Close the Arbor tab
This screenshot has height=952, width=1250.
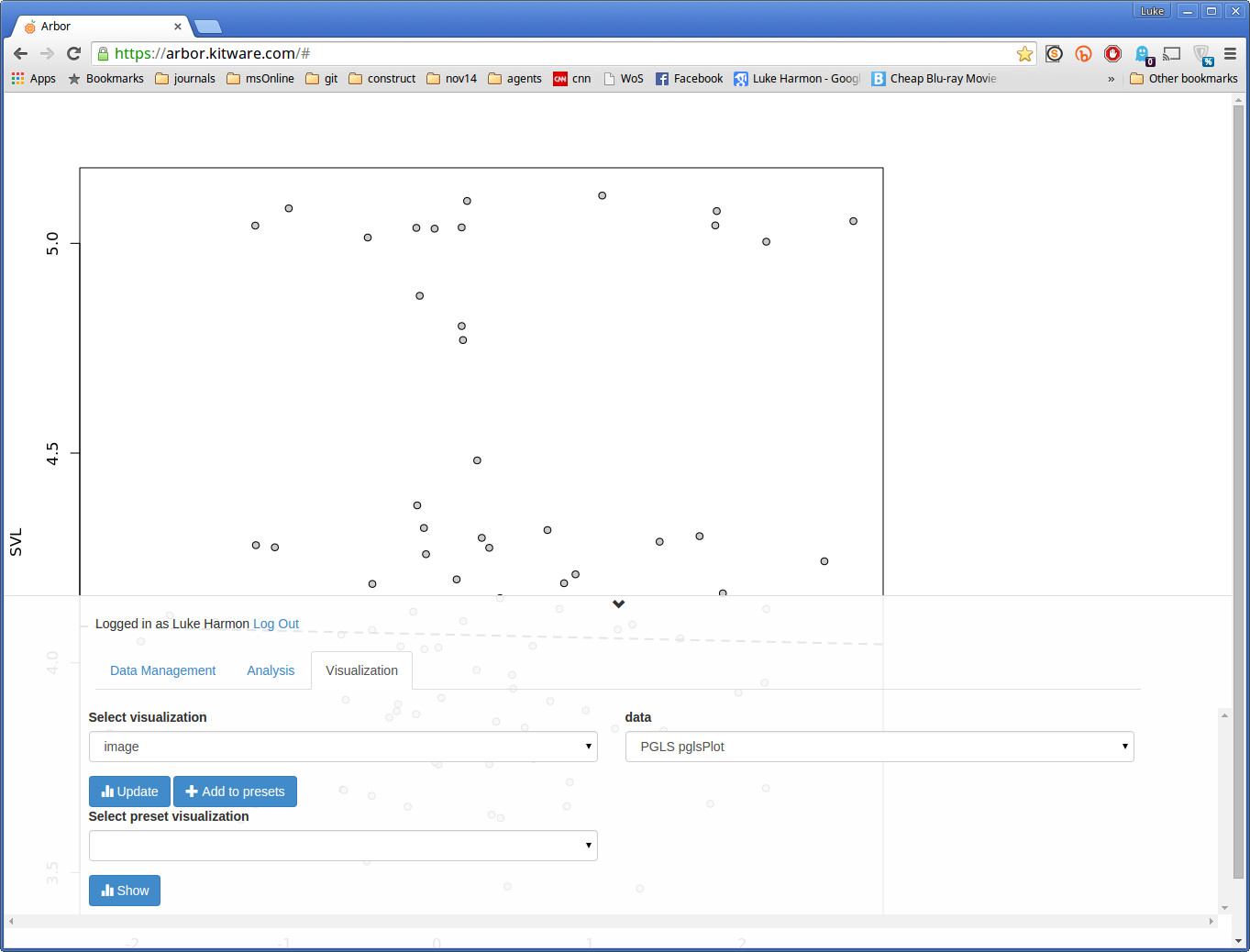tap(178, 27)
